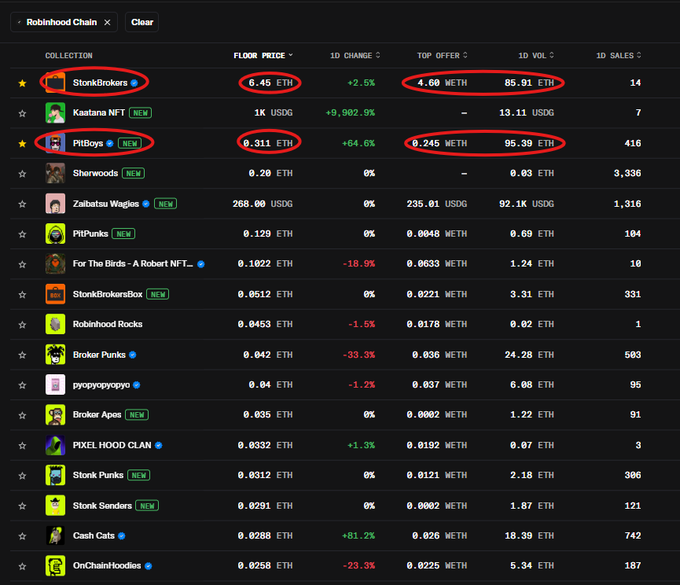Sort by 1D Change column header

click(x=355, y=56)
